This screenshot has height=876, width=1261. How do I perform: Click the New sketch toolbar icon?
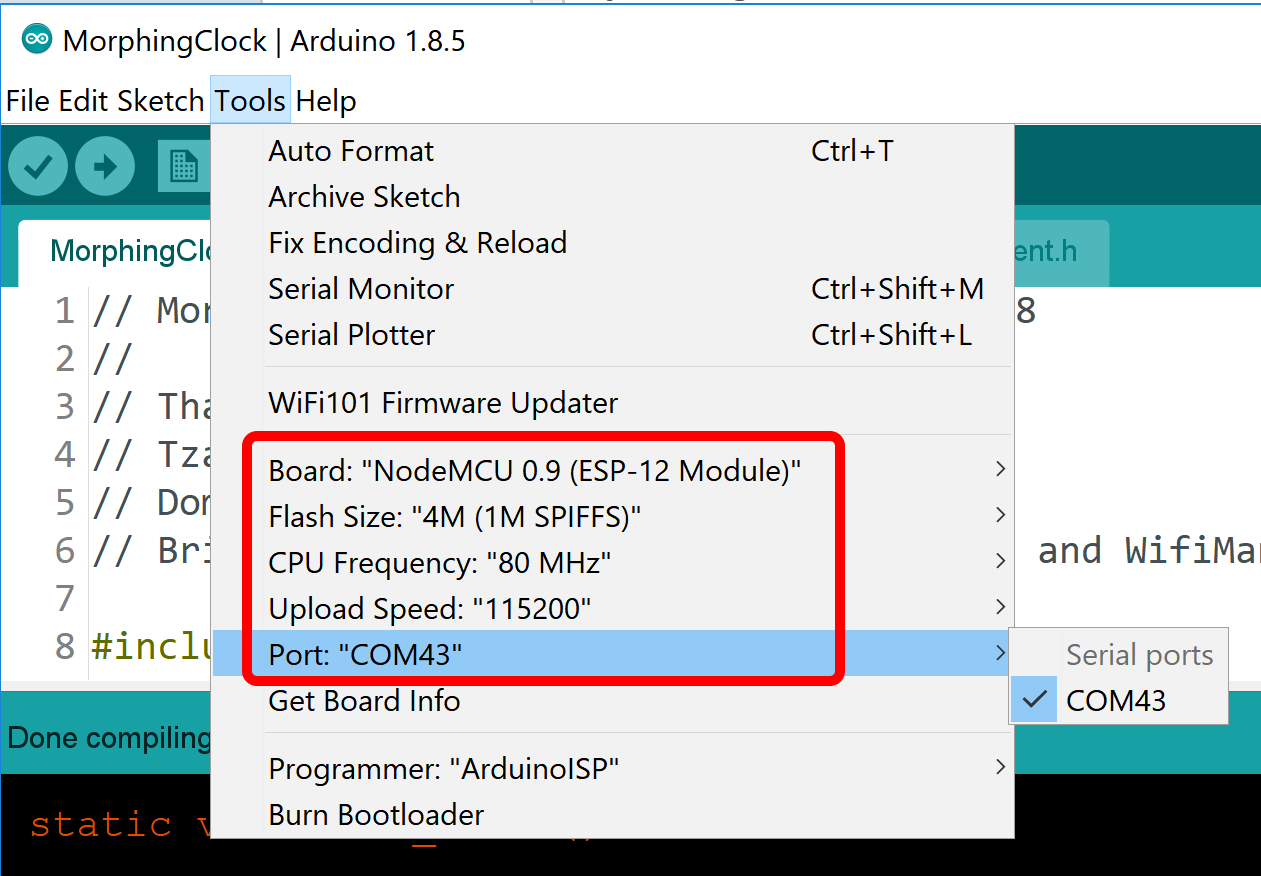pyautogui.click(x=183, y=166)
